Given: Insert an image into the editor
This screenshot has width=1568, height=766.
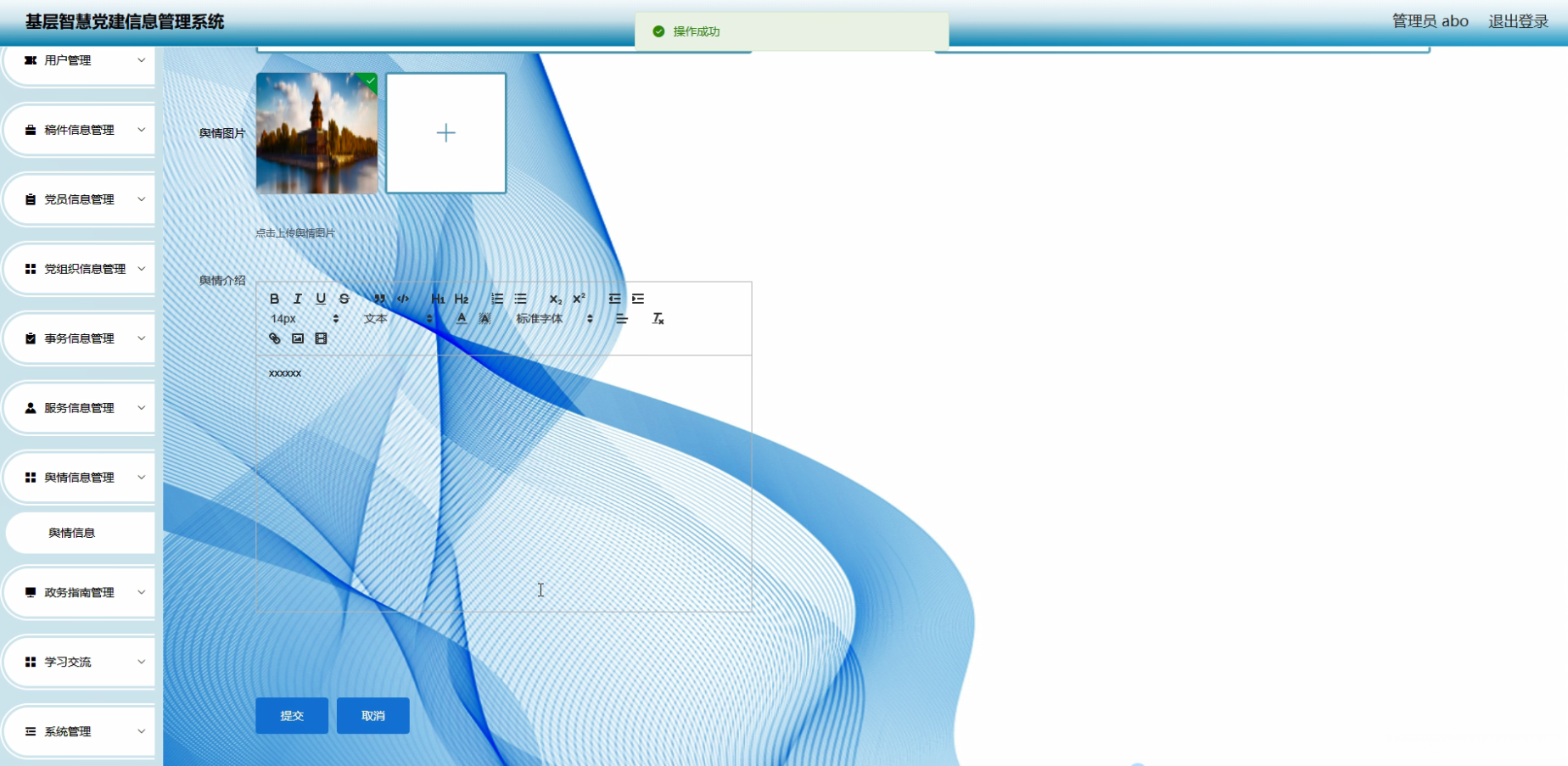Looking at the screenshot, I should pos(298,338).
